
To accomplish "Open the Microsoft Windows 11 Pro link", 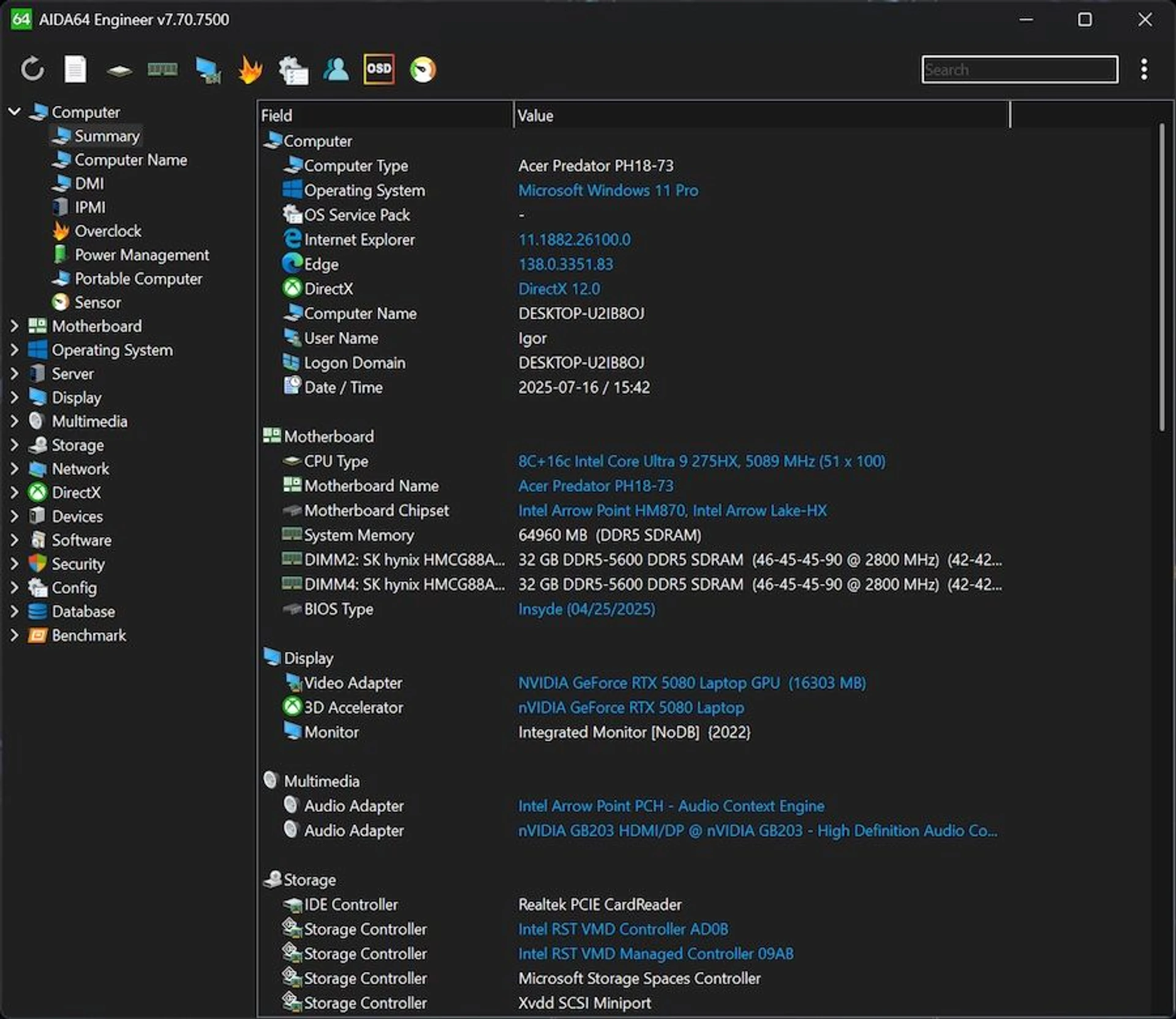I will pos(608,190).
